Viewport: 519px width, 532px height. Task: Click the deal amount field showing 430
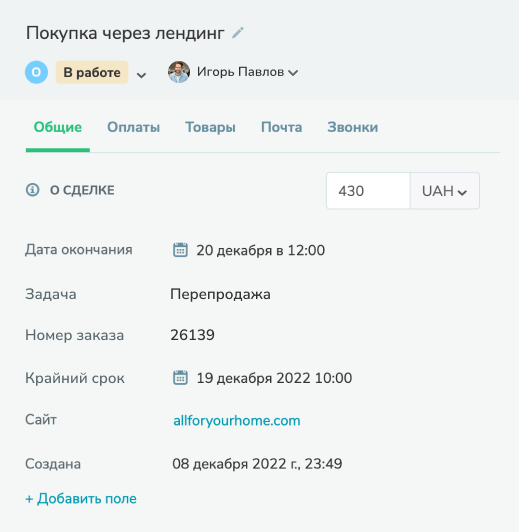368,191
